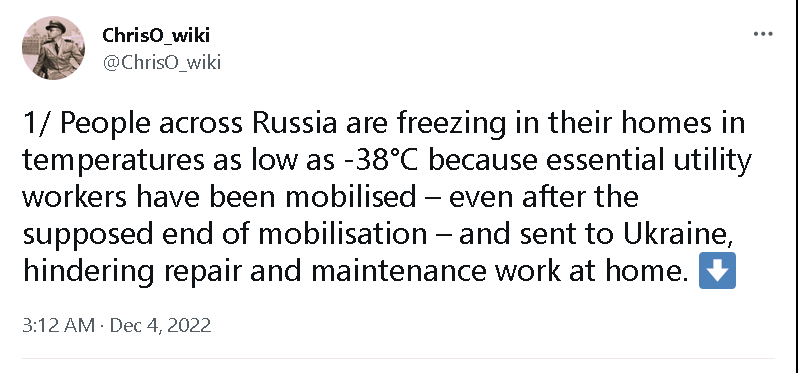Click the -38°C temperature text
Screen dimensions: 798x373
(x=379, y=161)
